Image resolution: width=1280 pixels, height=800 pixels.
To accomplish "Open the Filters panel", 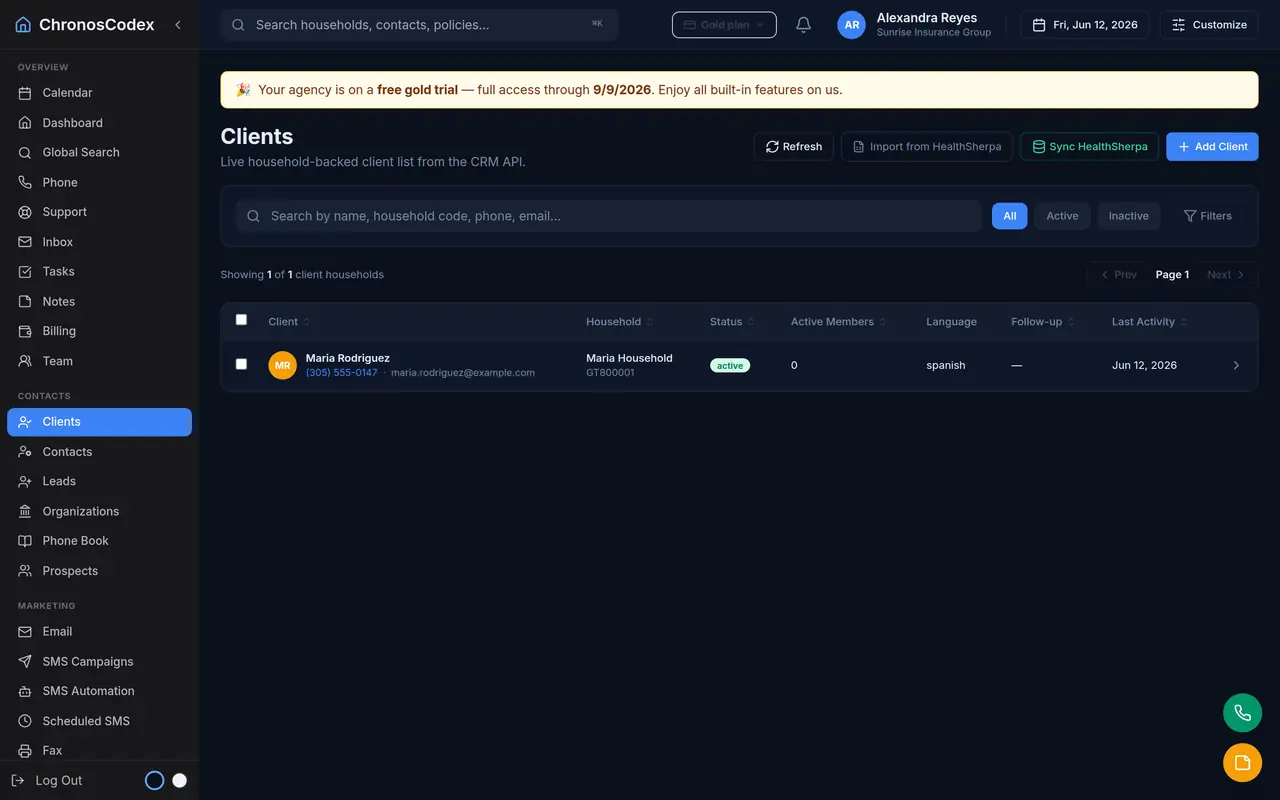I will pyautogui.click(x=1208, y=216).
